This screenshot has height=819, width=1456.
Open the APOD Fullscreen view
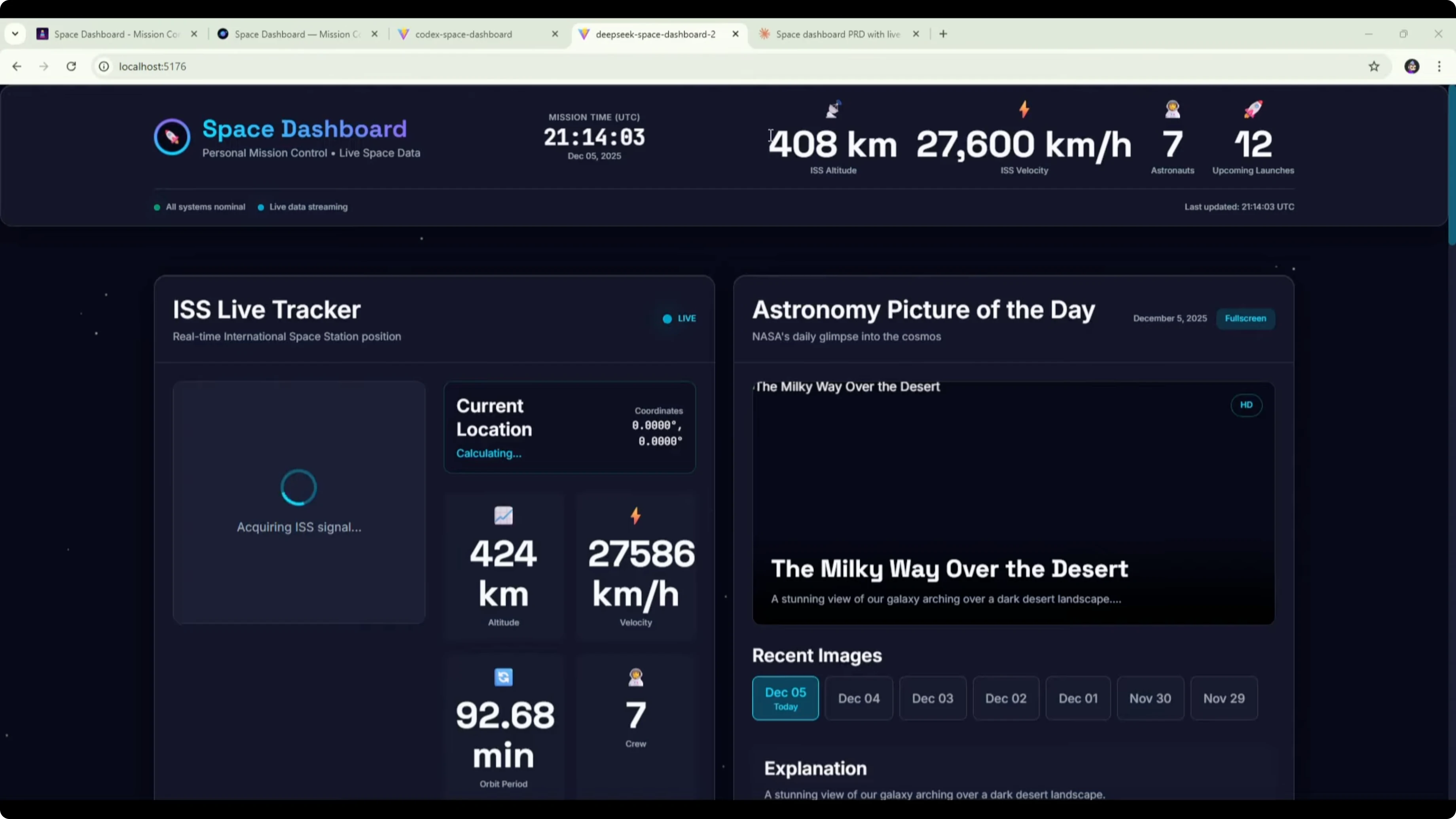(x=1245, y=318)
